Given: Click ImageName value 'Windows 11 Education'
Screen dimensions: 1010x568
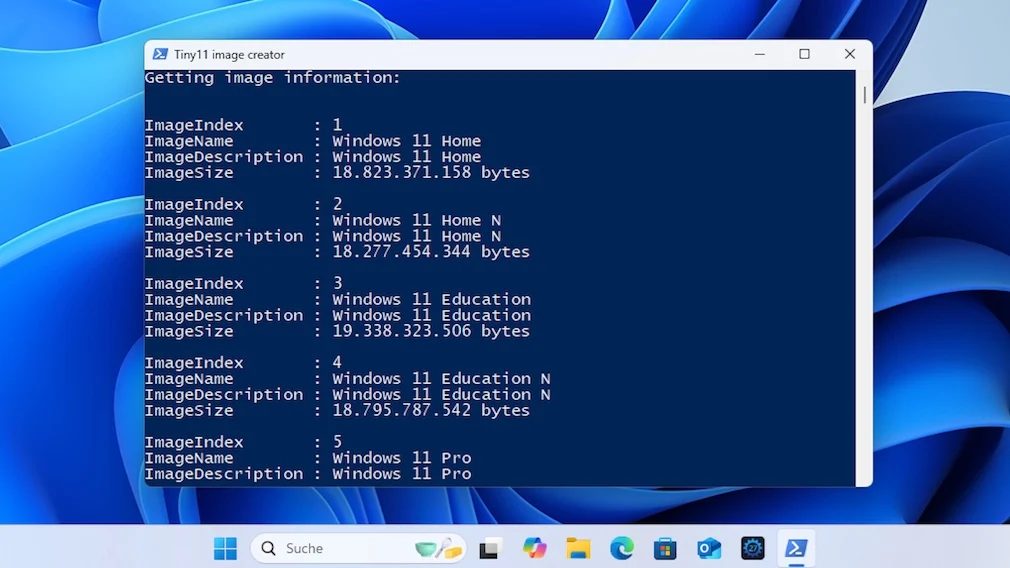Looking at the screenshot, I should click(432, 299).
